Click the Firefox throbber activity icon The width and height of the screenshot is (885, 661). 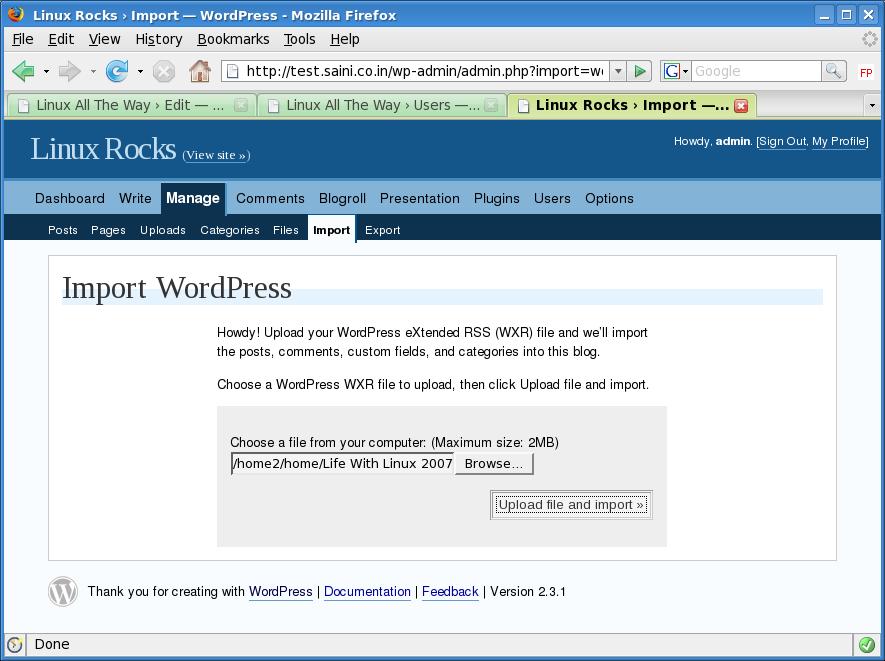click(x=870, y=39)
